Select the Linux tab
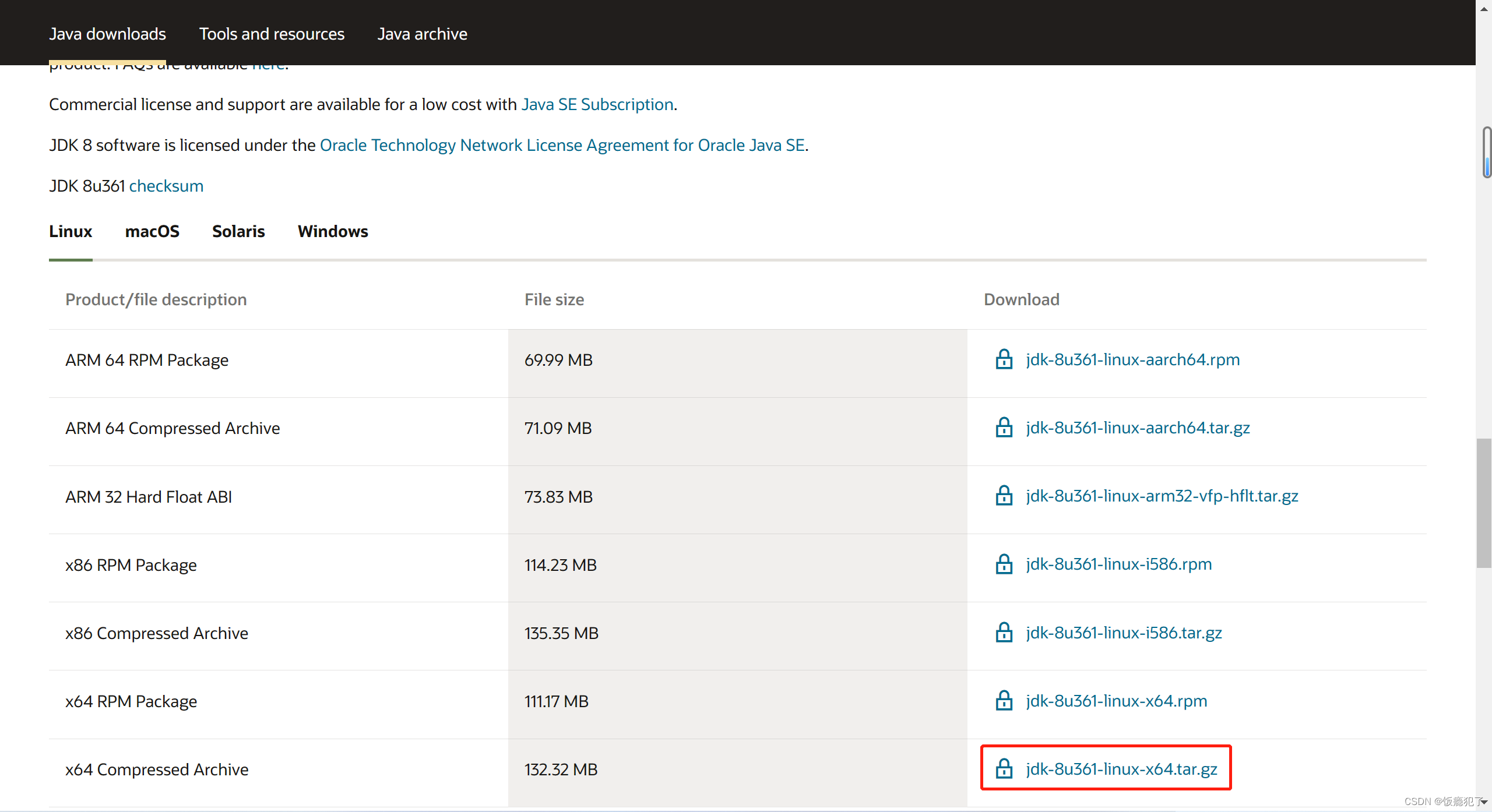Screen dimensions: 1492x812 pos(71,231)
